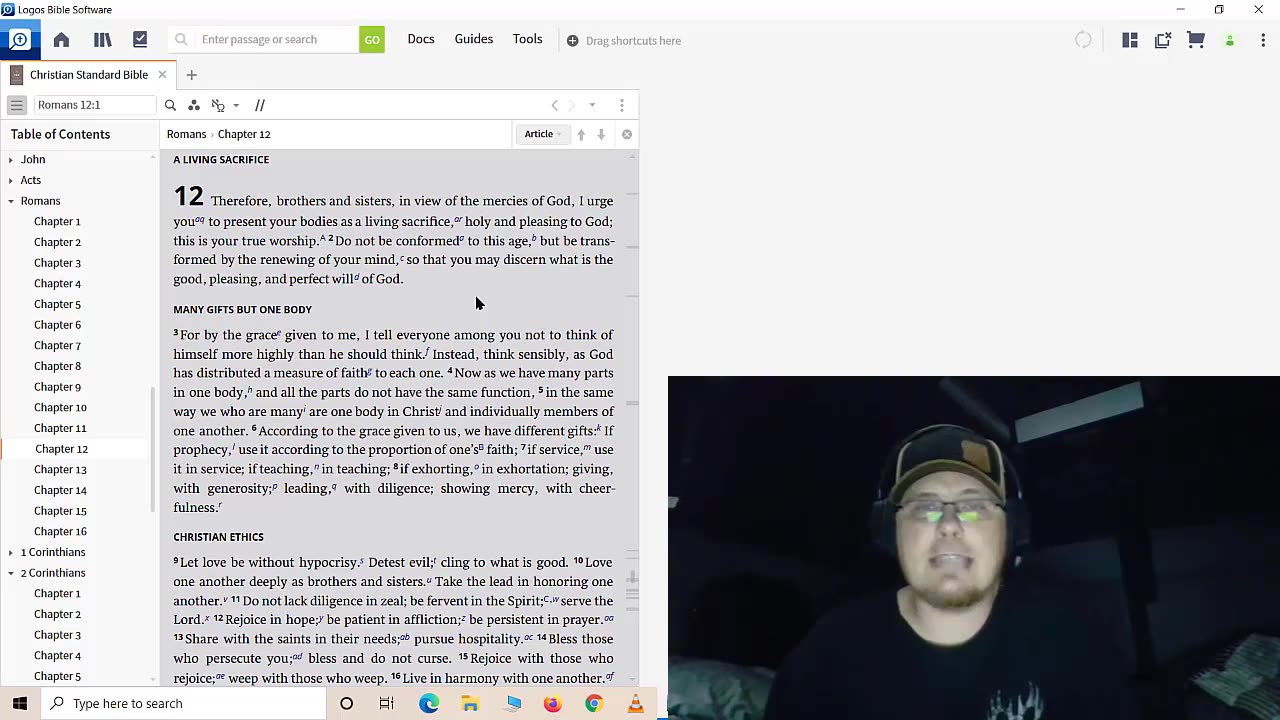
Task: Click the MANY GIFTS BUT ONE BODY heading
Action: point(242,310)
